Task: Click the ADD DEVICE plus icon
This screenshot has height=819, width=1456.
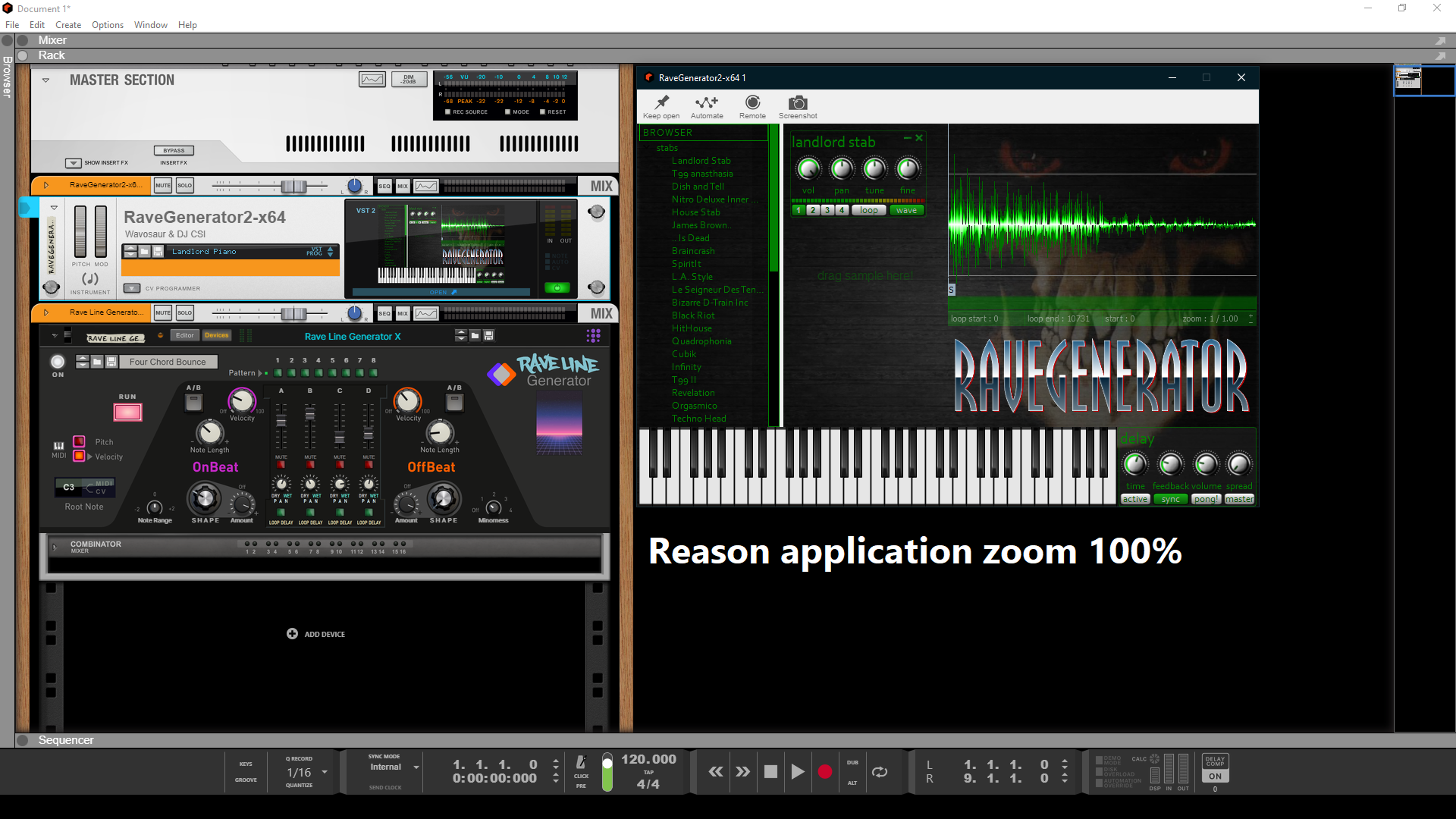Action: [292, 633]
